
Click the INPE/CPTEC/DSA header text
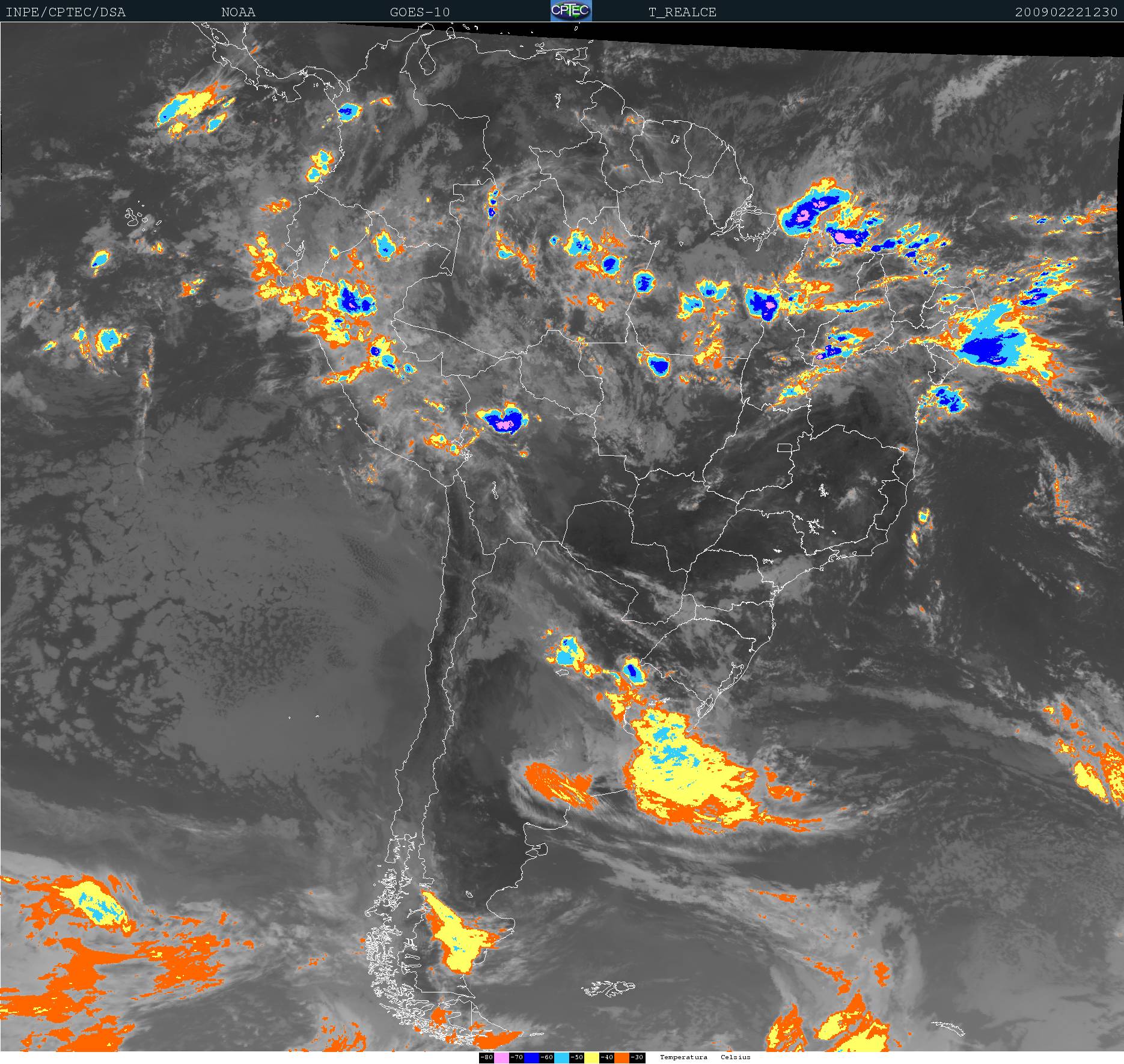coord(66,12)
